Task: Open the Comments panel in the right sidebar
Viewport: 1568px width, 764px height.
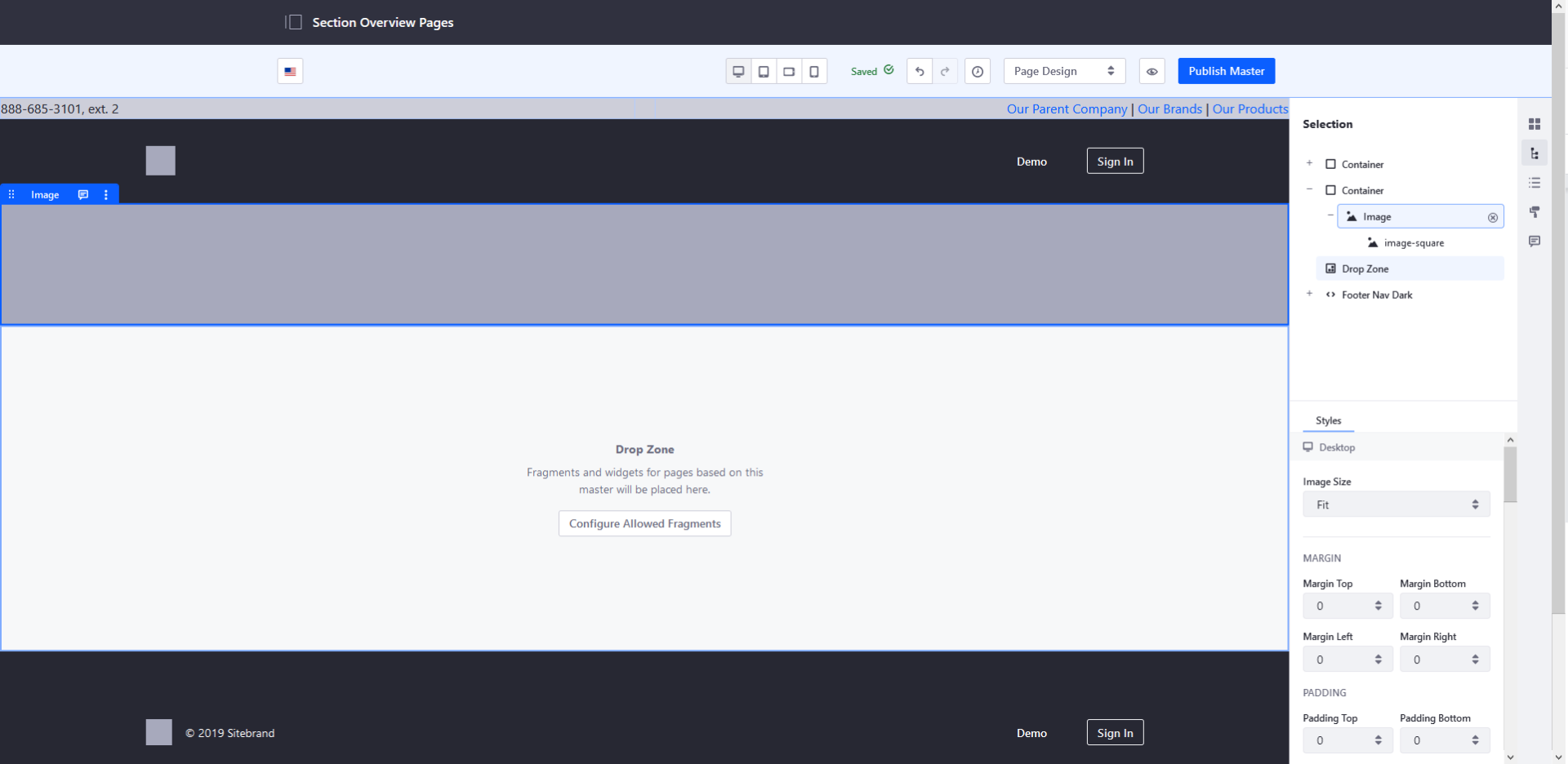Action: (x=1535, y=242)
